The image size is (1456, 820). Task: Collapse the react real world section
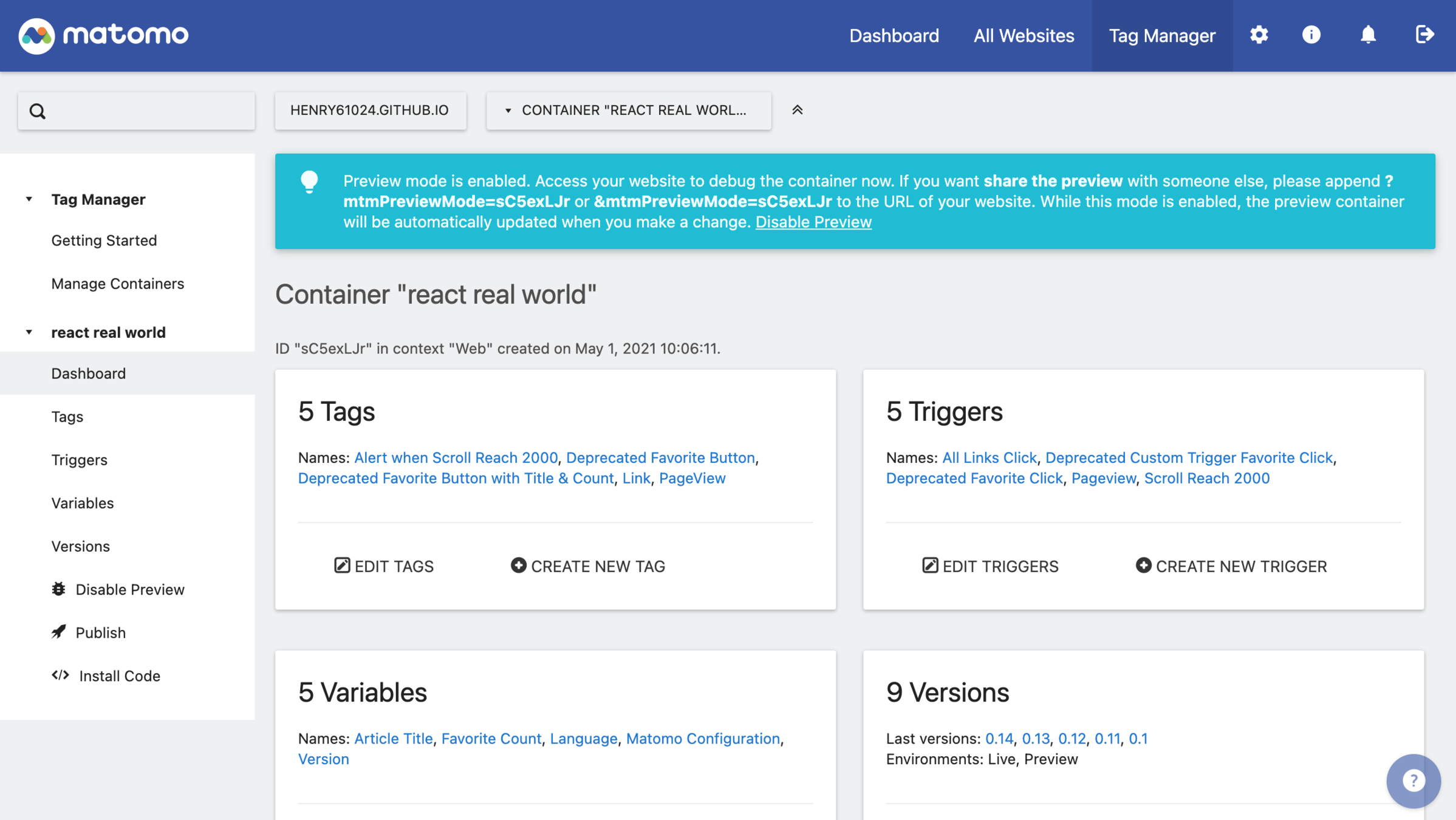click(29, 332)
